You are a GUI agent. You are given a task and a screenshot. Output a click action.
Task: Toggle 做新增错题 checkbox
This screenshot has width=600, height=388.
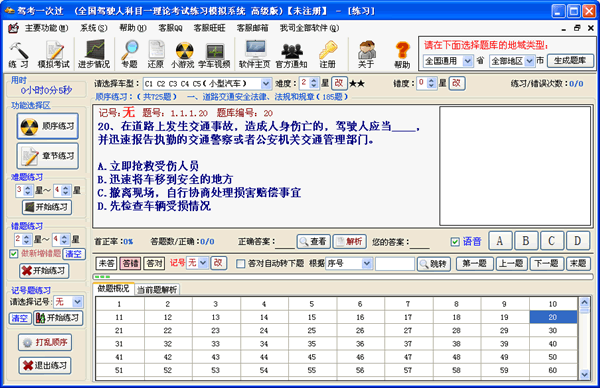14,254
